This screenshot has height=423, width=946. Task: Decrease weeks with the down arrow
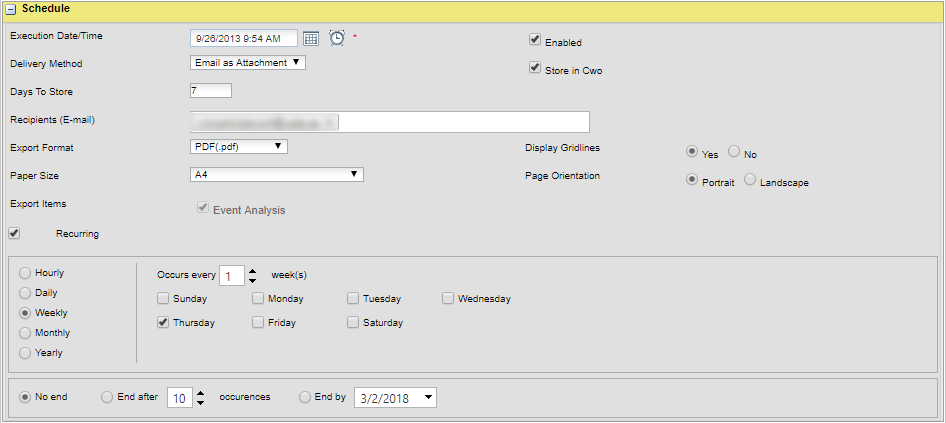[x=253, y=281]
